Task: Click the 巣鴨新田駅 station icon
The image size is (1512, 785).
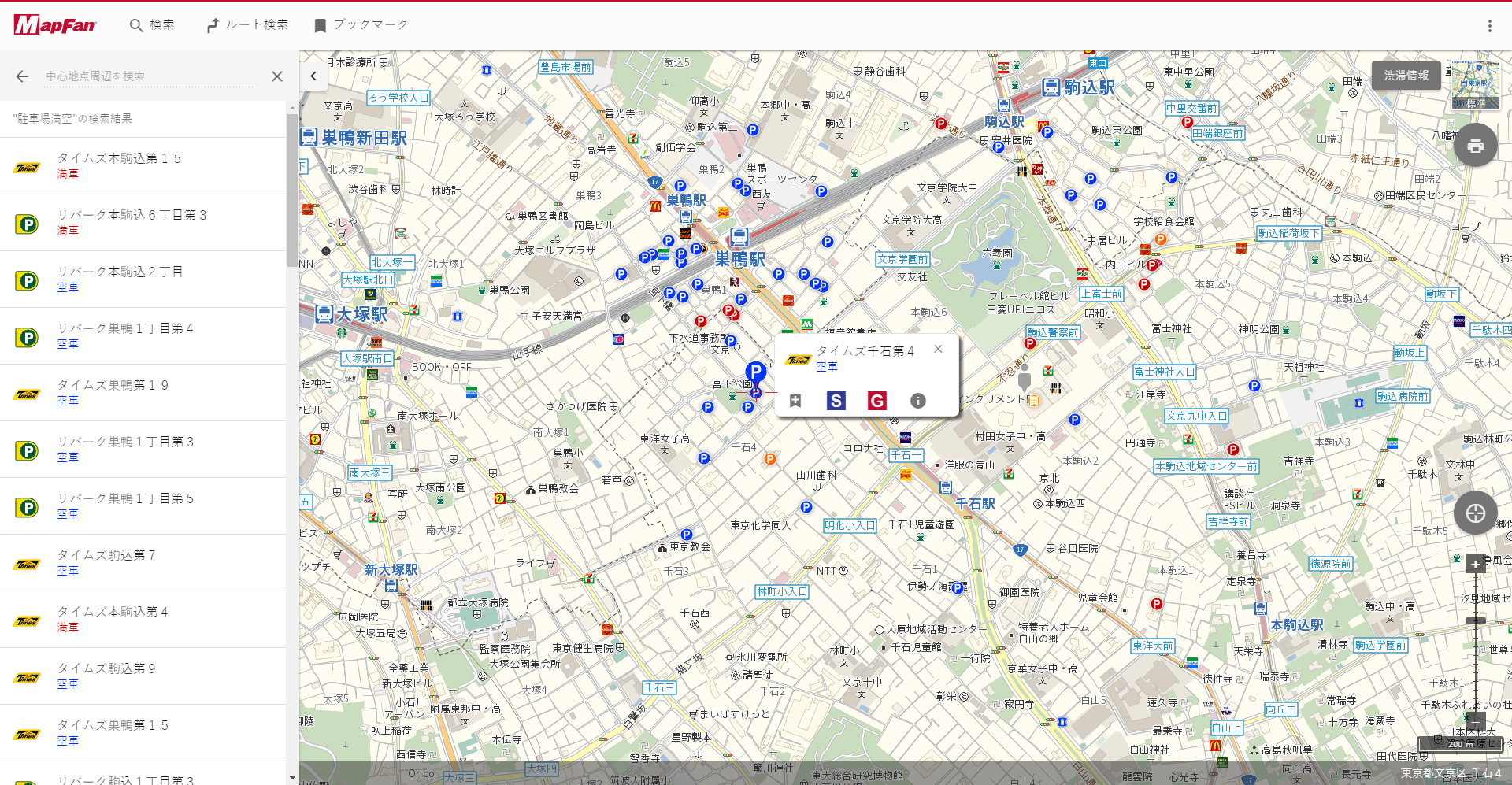Action: click(x=309, y=137)
